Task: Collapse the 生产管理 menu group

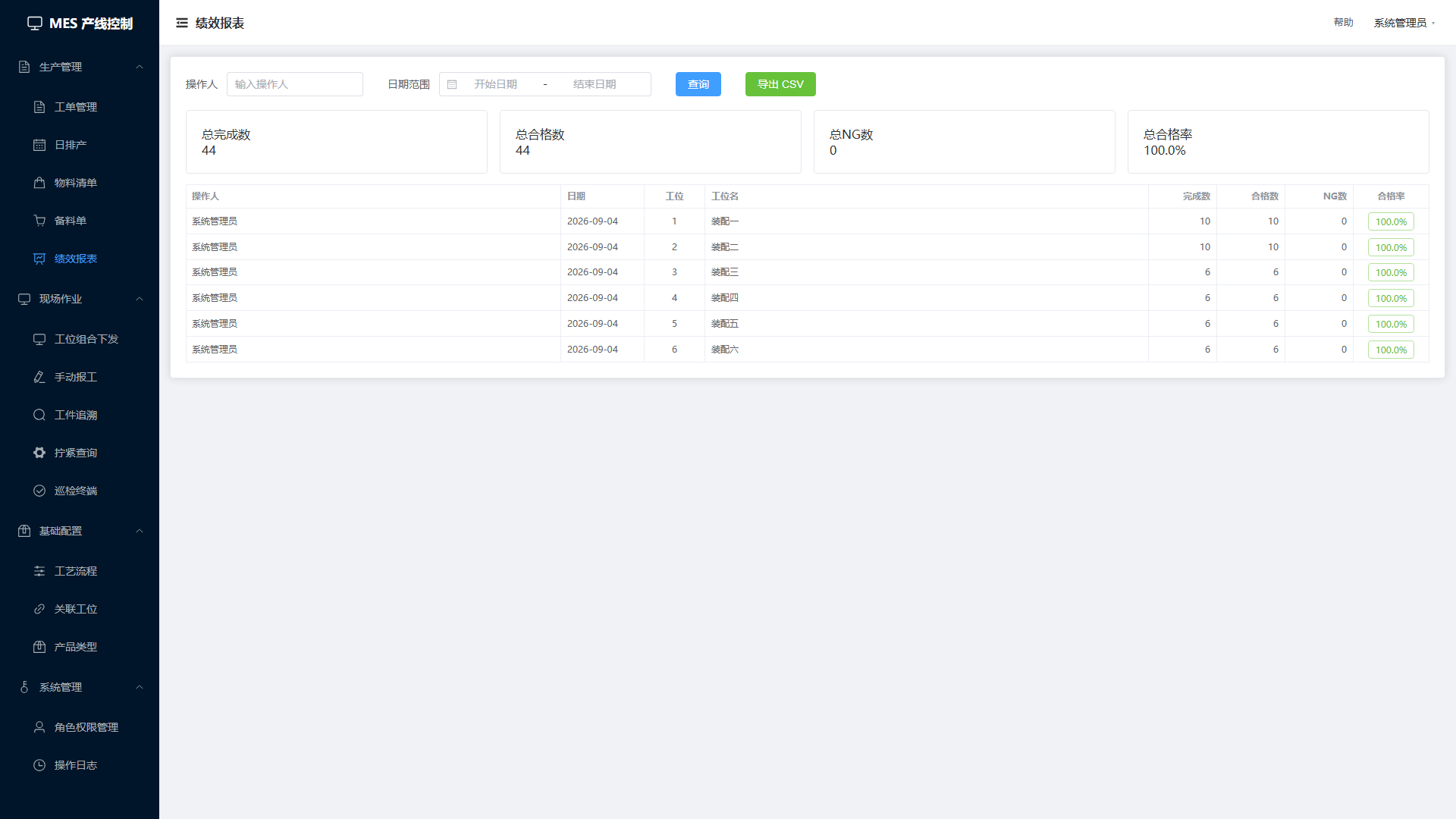Action: point(80,67)
